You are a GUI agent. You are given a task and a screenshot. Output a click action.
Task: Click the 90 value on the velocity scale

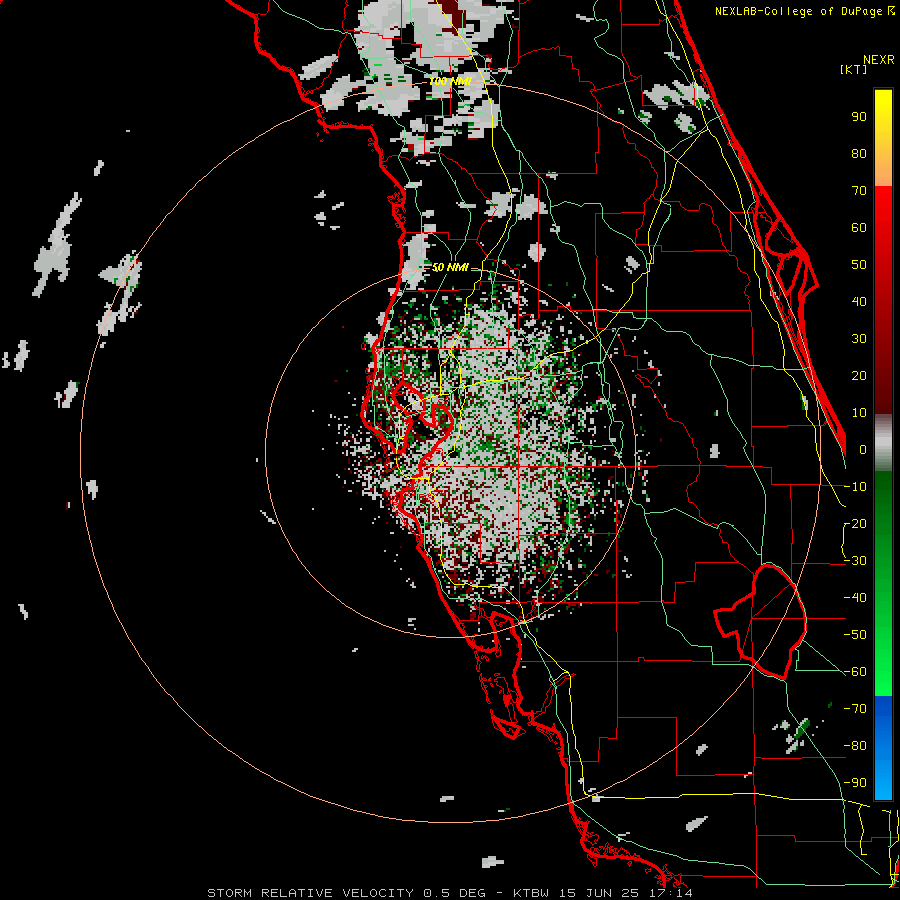coord(859,117)
